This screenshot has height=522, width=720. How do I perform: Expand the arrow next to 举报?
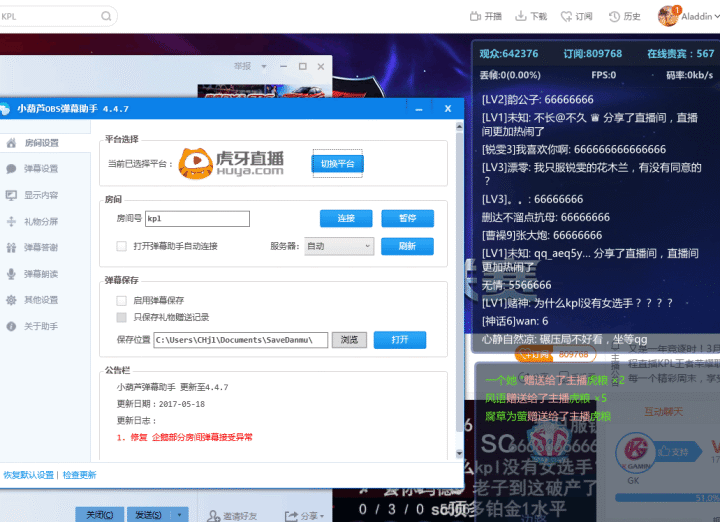pos(264,67)
